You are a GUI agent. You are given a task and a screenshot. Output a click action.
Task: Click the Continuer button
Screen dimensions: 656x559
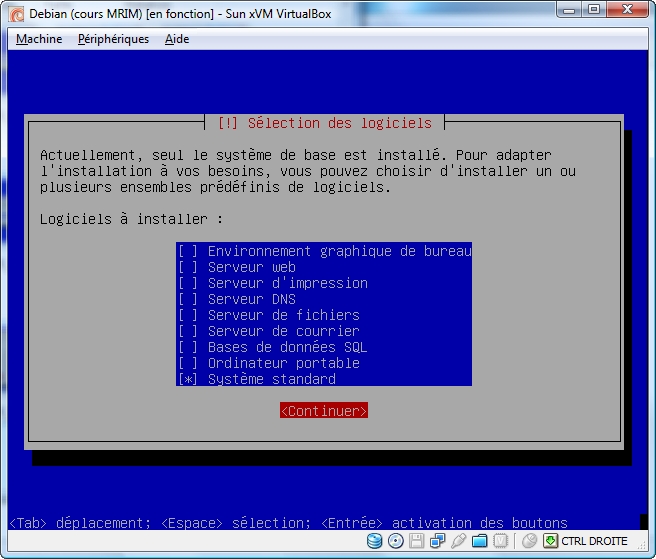pyautogui.click(x=324, y=411)
